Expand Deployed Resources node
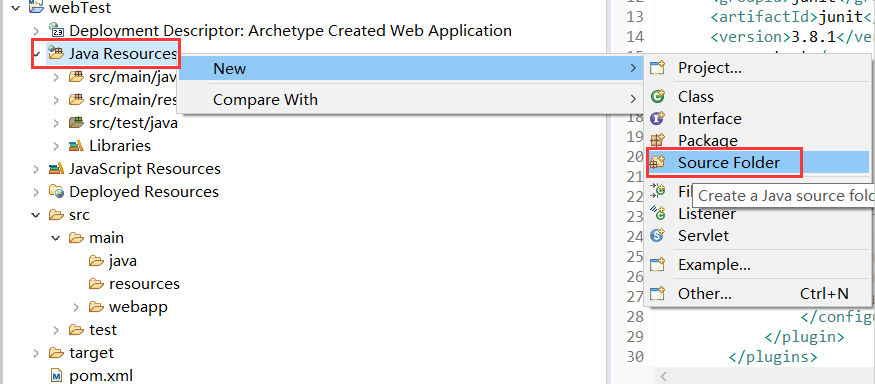The width and height of the screenshot is (875, 384). pos(36,192)
